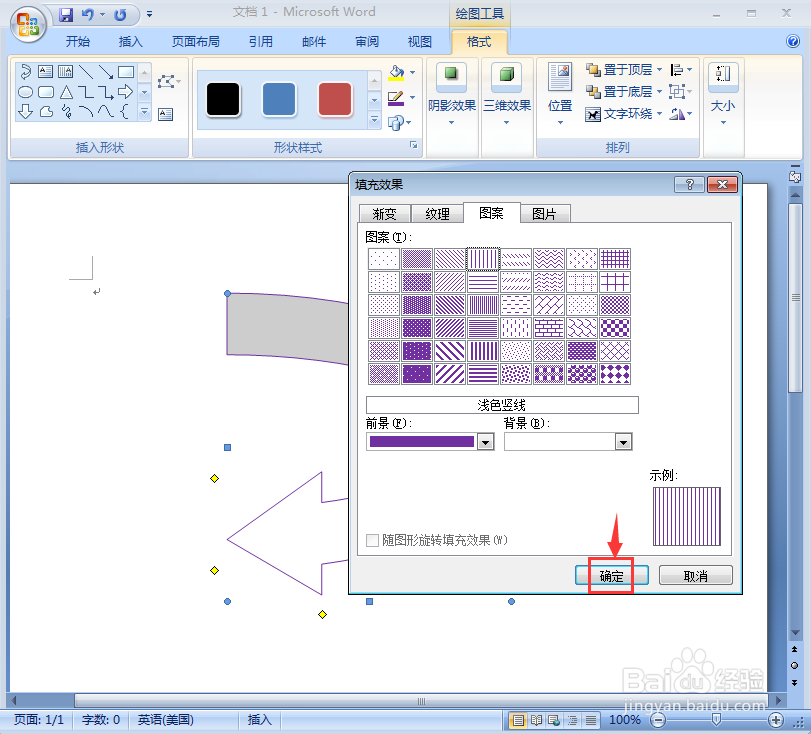Open the 图片 picture tab
The width and height of the screenshot is (811, 734).
[544, 214]
